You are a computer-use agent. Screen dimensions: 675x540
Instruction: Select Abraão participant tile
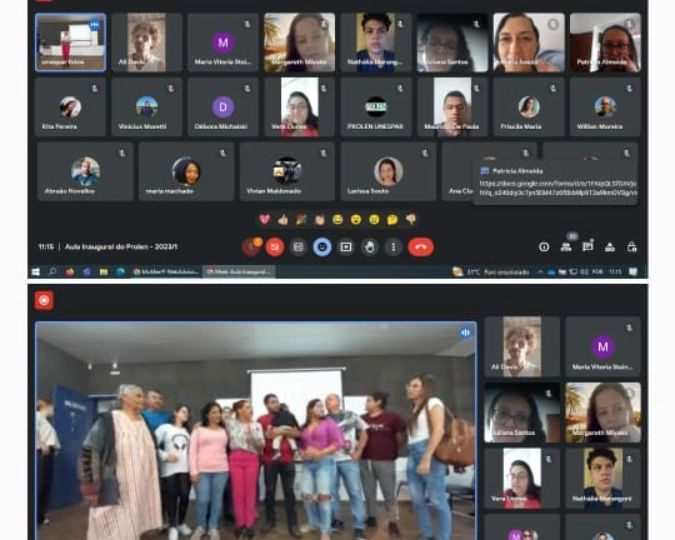click(x=85, y=171)
